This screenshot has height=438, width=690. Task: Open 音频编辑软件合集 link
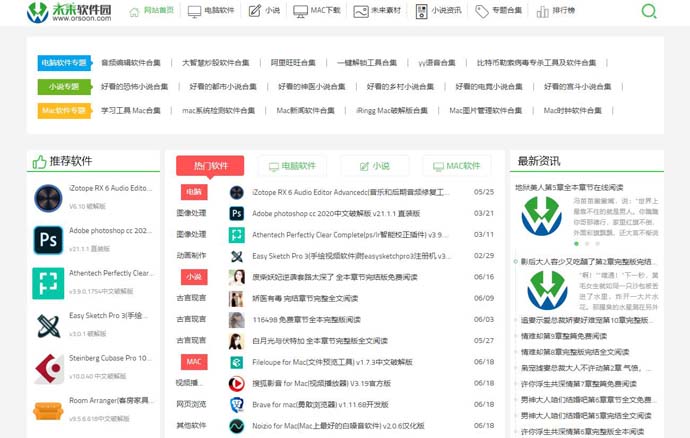(131, 63)
